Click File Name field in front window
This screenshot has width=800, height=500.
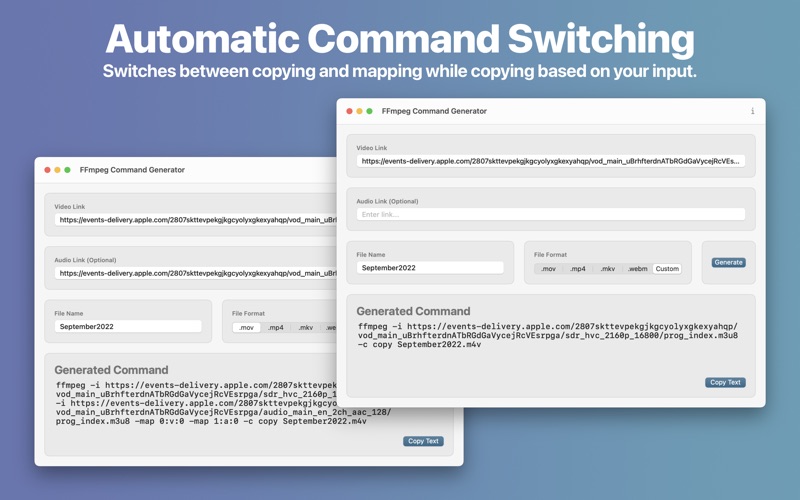click(x=430, y=267)
